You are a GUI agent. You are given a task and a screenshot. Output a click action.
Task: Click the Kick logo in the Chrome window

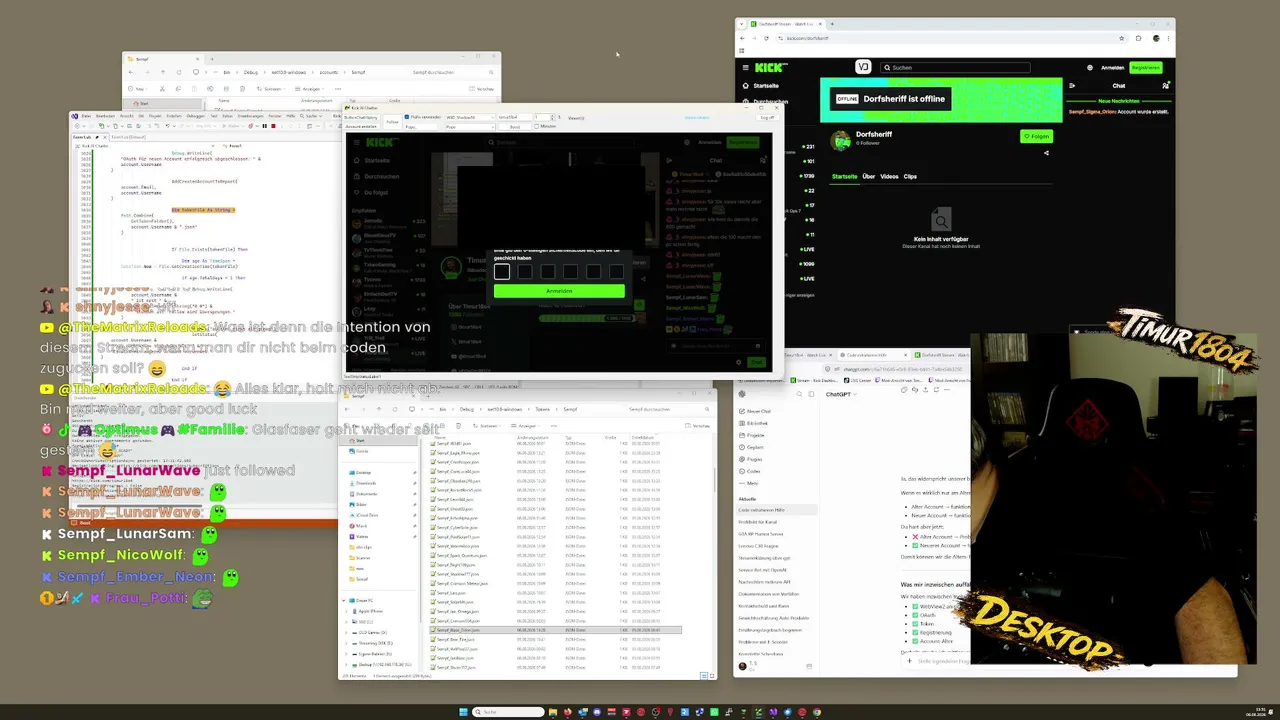(x=770, y=67)
